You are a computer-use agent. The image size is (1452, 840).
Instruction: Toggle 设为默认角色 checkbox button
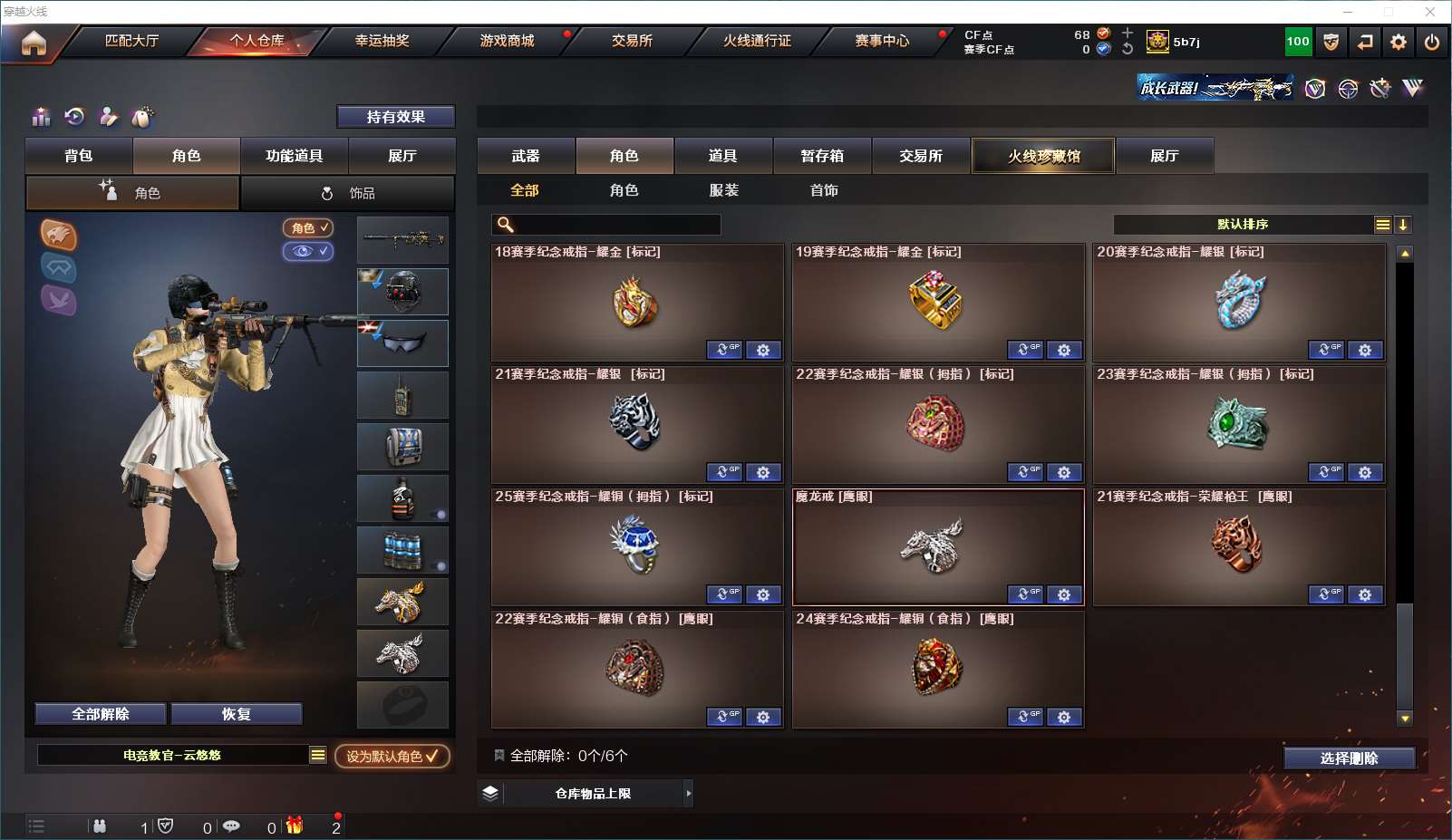[392, 756]
